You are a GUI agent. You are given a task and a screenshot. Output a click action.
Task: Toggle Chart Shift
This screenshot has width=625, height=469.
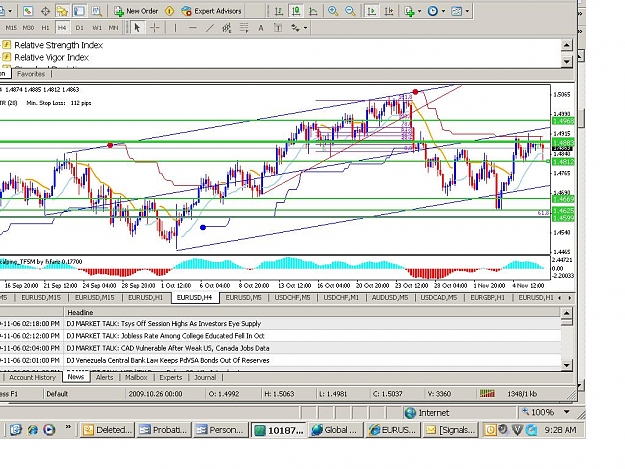point(389,11)
